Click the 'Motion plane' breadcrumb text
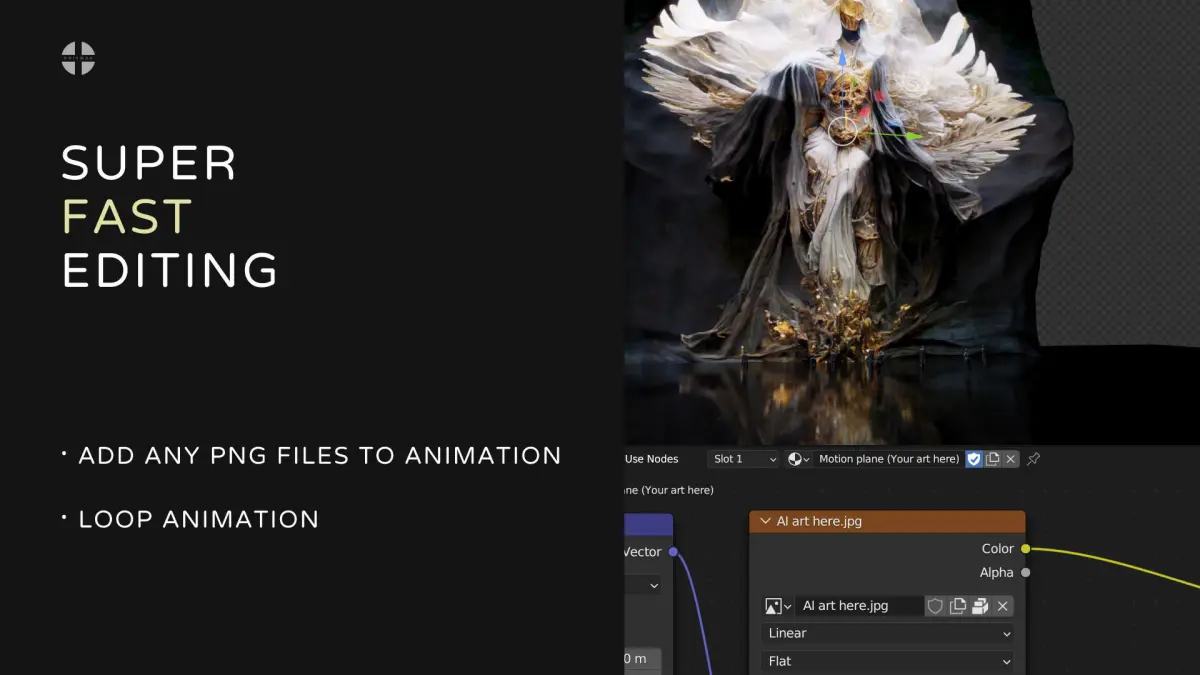The image size is (1200, 675). click(669, 490)
